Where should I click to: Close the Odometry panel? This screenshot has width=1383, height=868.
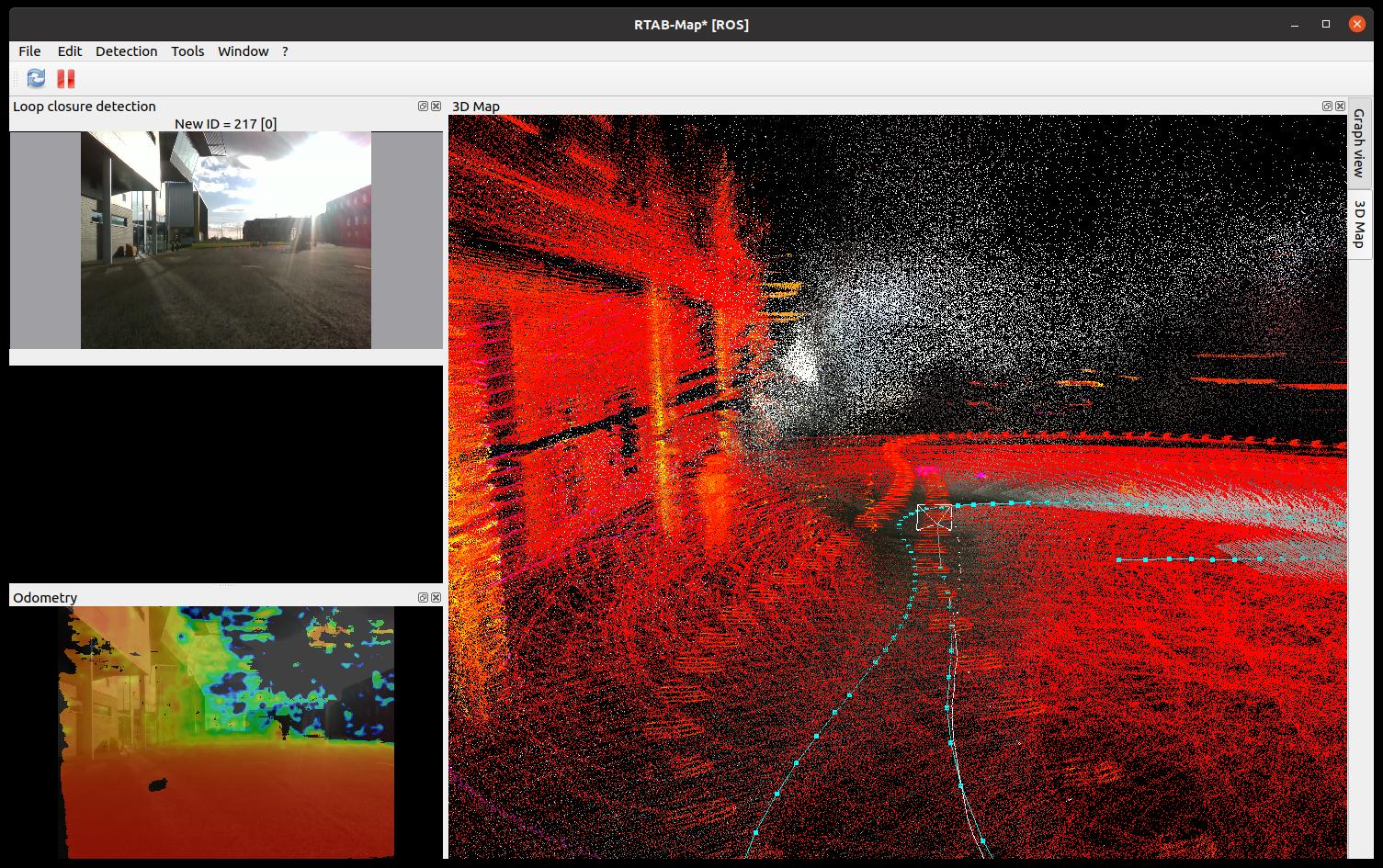[x=436, y=598]
